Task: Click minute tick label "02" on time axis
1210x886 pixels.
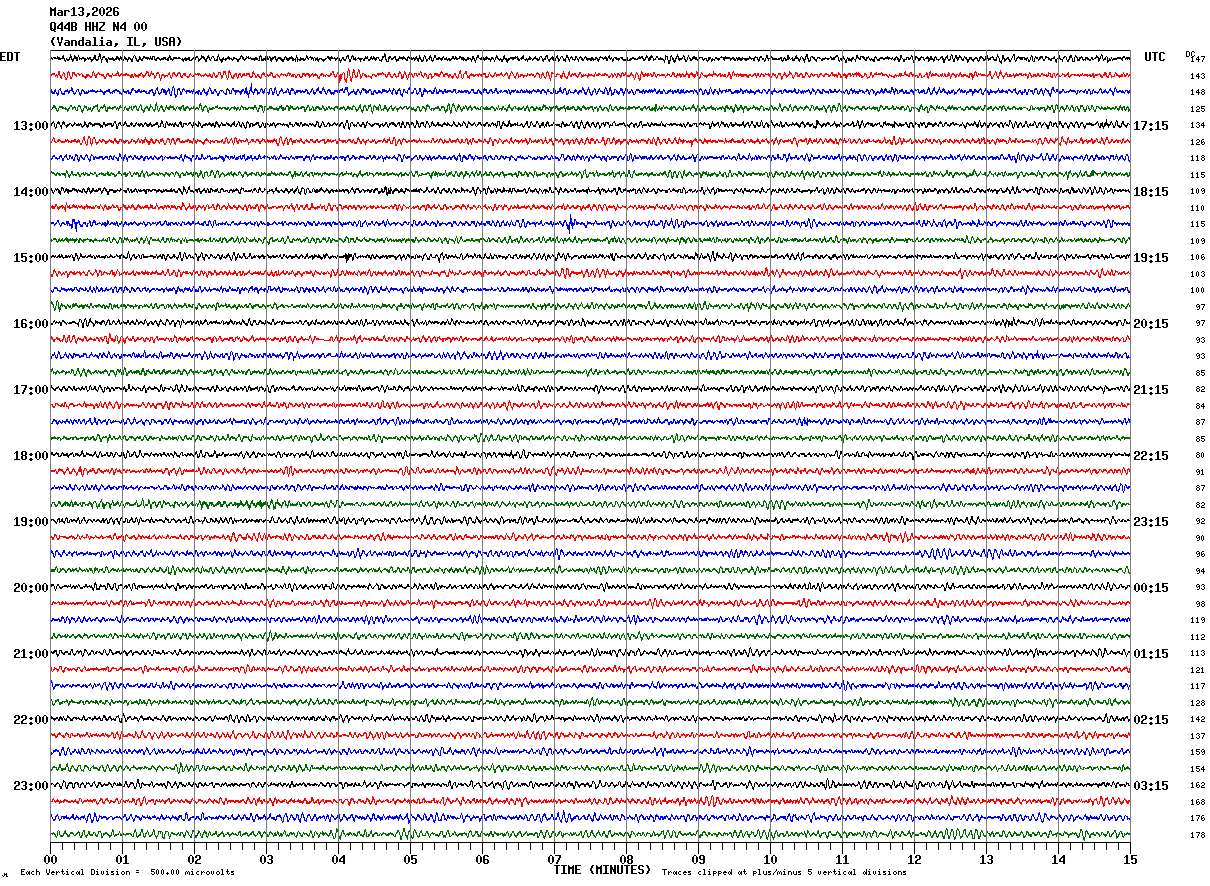Action: pyautogui.click(x=194, y=859)
